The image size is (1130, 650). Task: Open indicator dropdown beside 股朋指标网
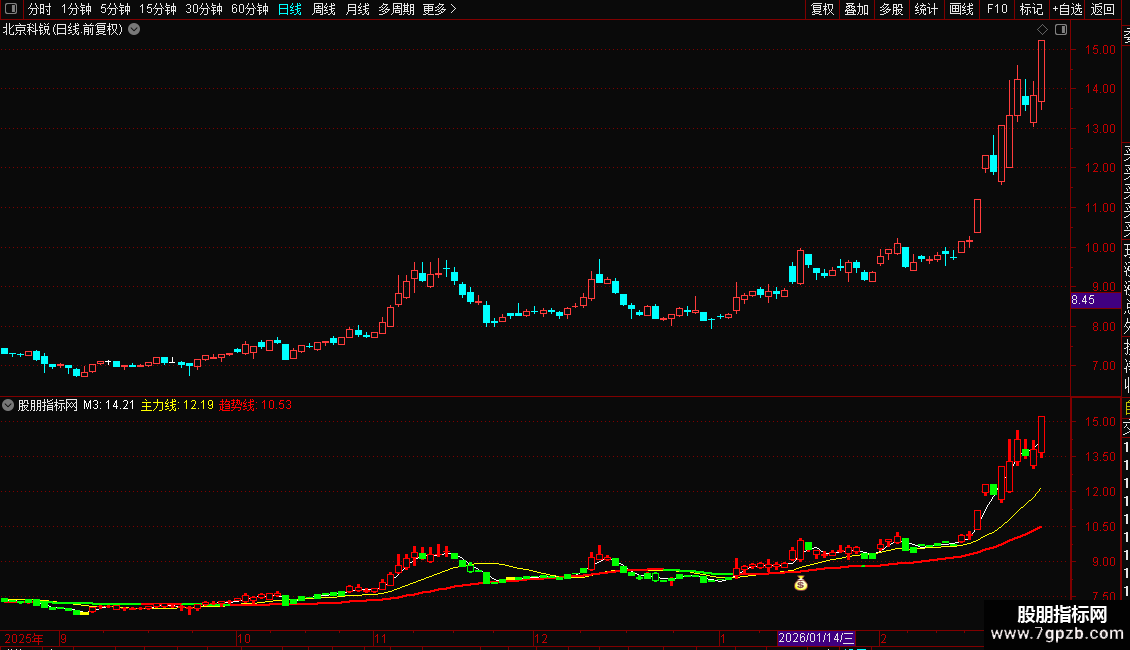click(8, 405)
